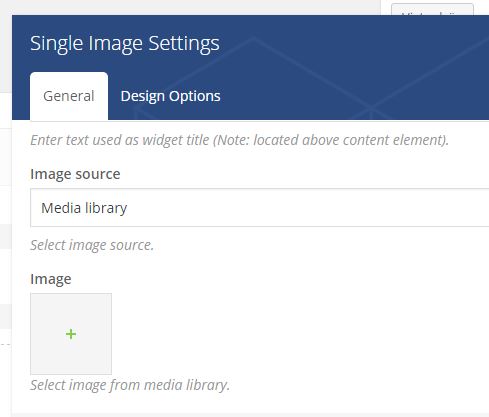Switch to the Design Options tab
Image resolution: width=489 pixels, height=417 pixels.
(170, 96)
